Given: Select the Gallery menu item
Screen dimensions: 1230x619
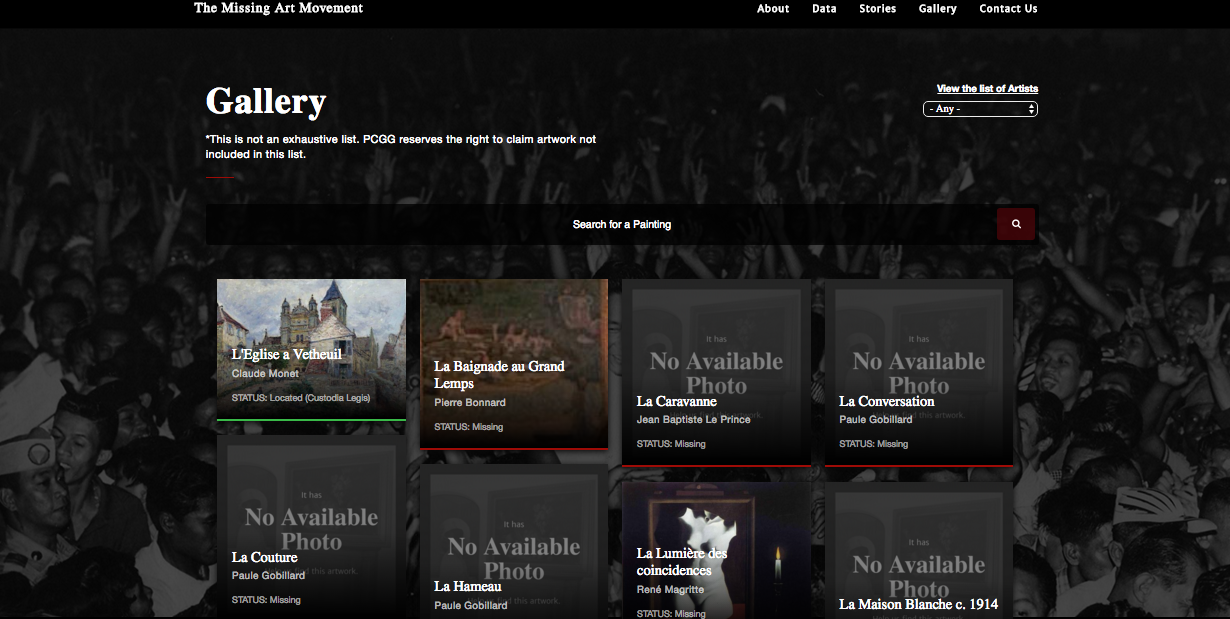Looking at the screenshot, I should pos(937,9).
